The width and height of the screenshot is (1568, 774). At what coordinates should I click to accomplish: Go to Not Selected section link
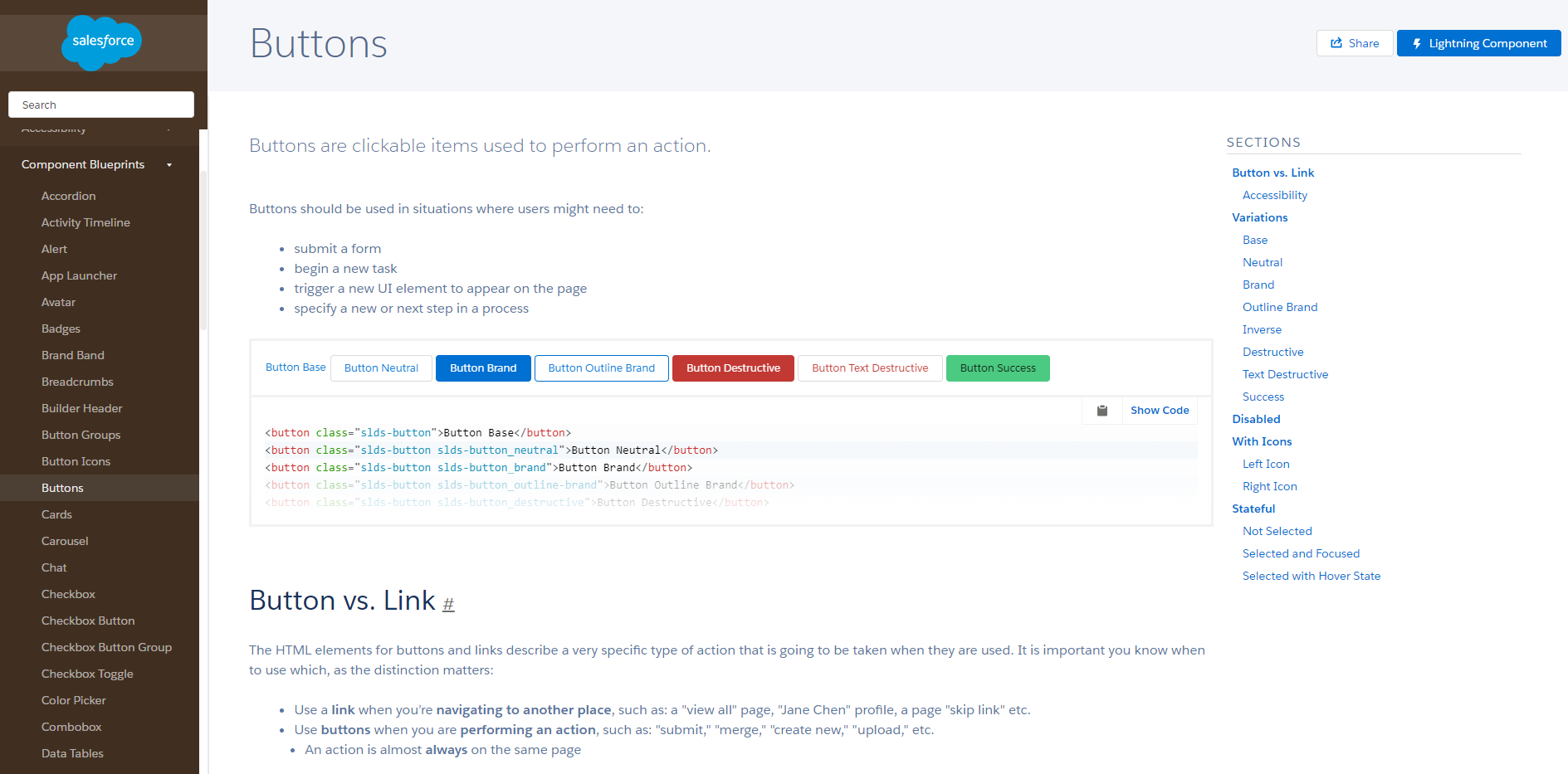(x=1277, y=531)
